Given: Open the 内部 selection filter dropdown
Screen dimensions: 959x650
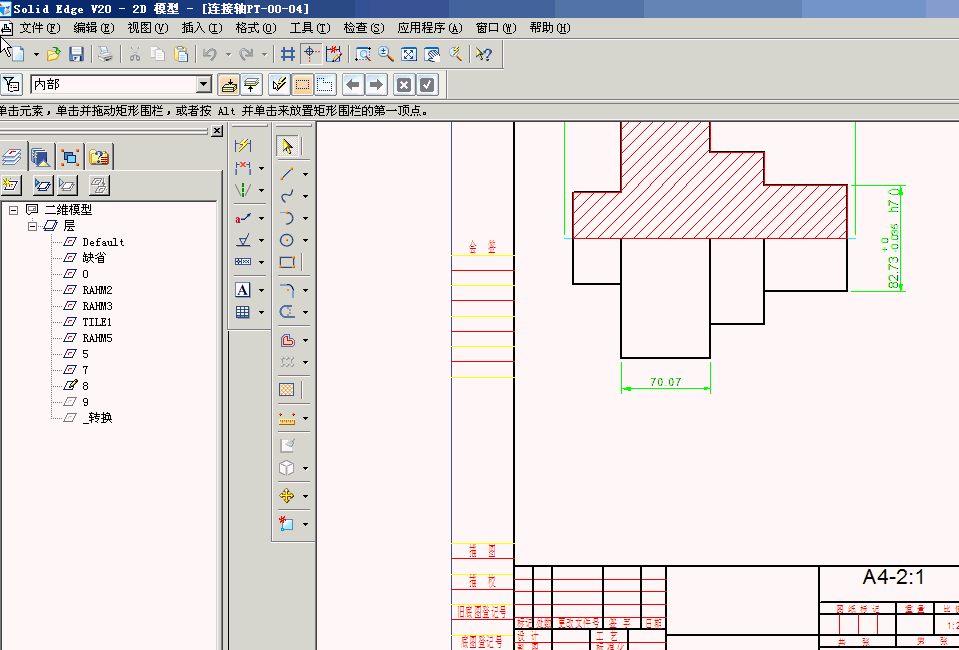Looking at the screenshot, I should 204,84.
